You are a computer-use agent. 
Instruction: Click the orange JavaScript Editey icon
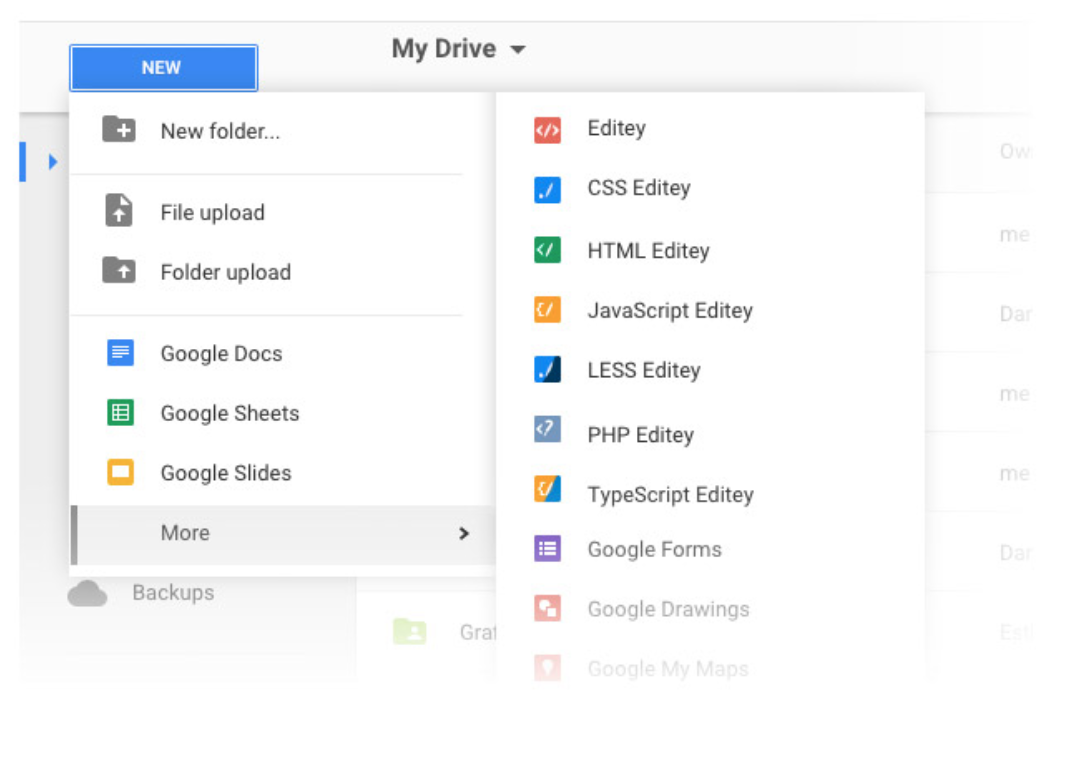click(547, 310)
